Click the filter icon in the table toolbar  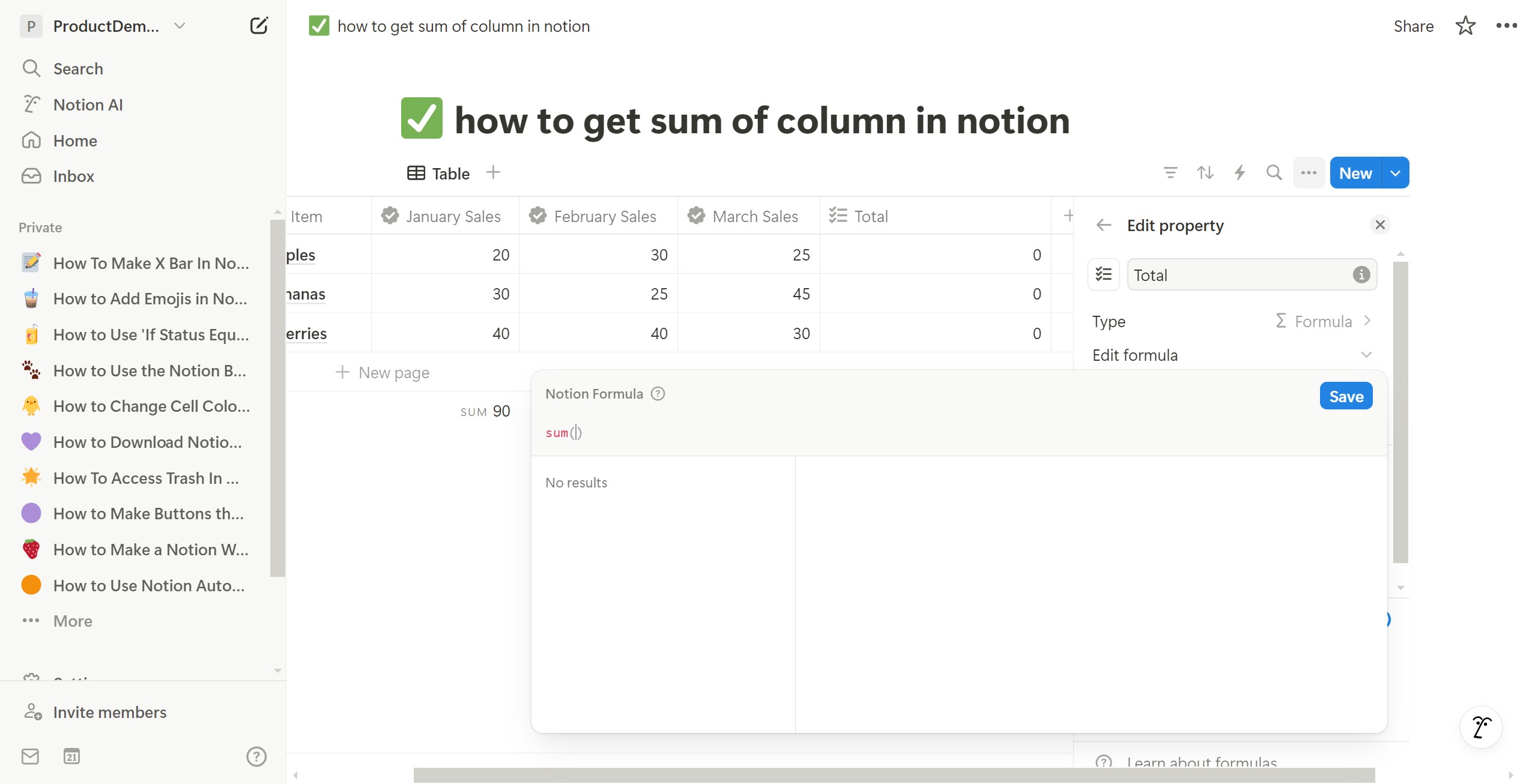coord(1170,173)
